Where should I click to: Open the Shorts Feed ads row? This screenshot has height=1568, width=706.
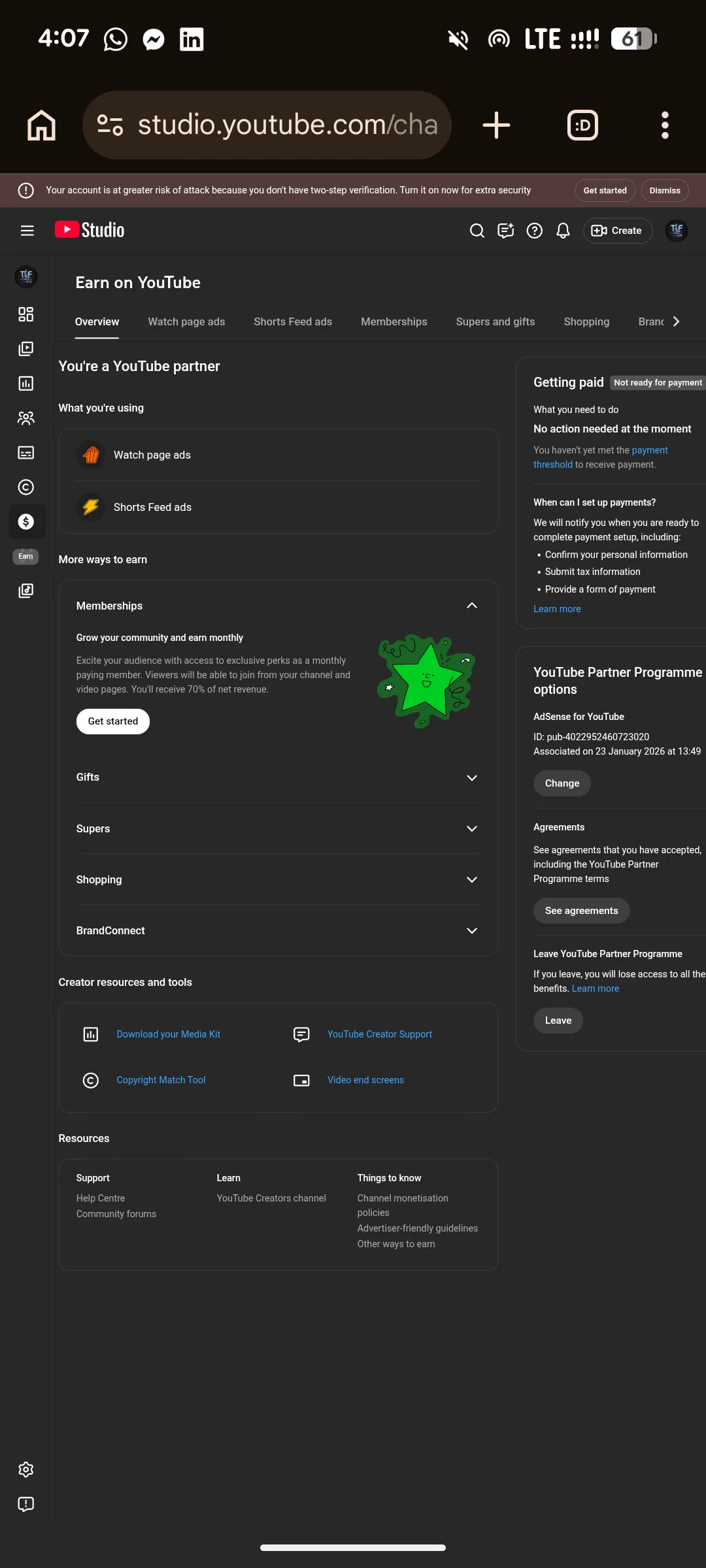pos(278,507)
